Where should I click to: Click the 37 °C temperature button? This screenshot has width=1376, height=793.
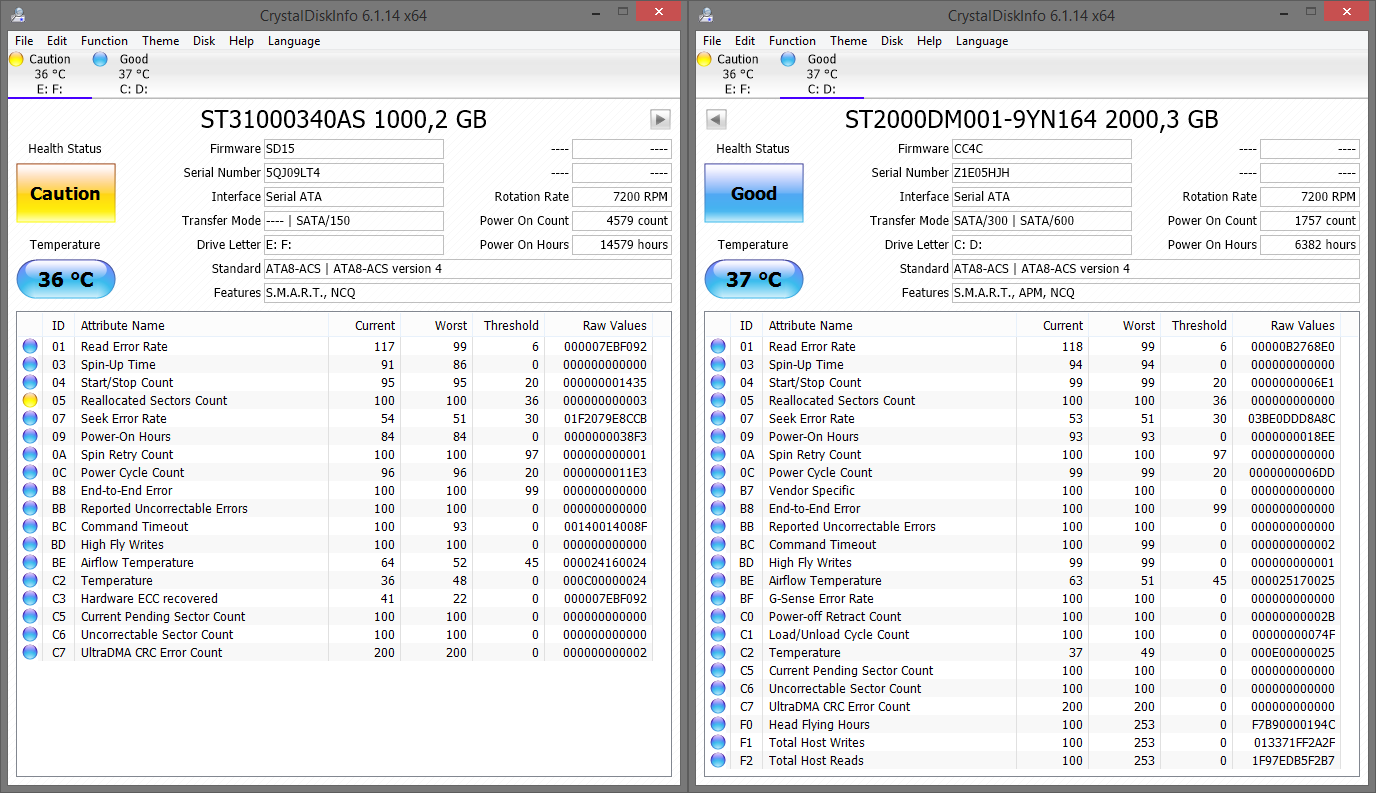754,280
